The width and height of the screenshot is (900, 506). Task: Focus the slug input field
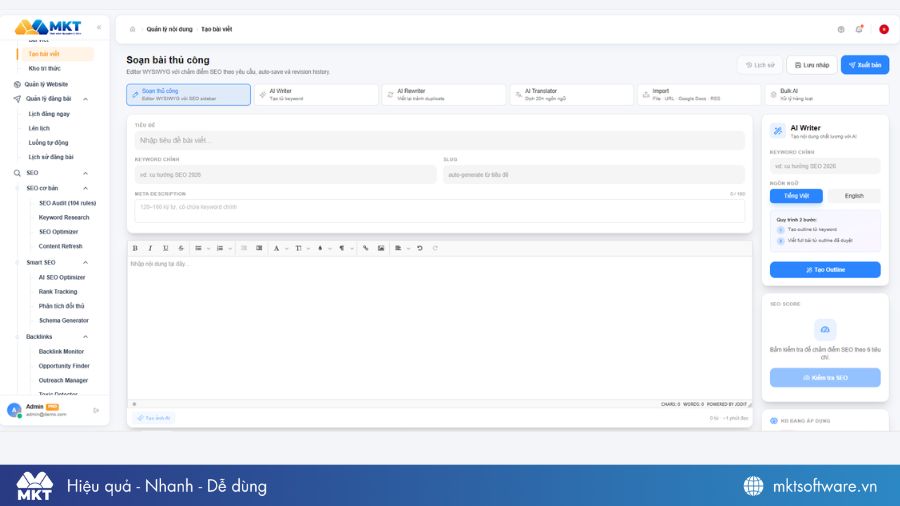pyautogui.click(x=594, y=174)
